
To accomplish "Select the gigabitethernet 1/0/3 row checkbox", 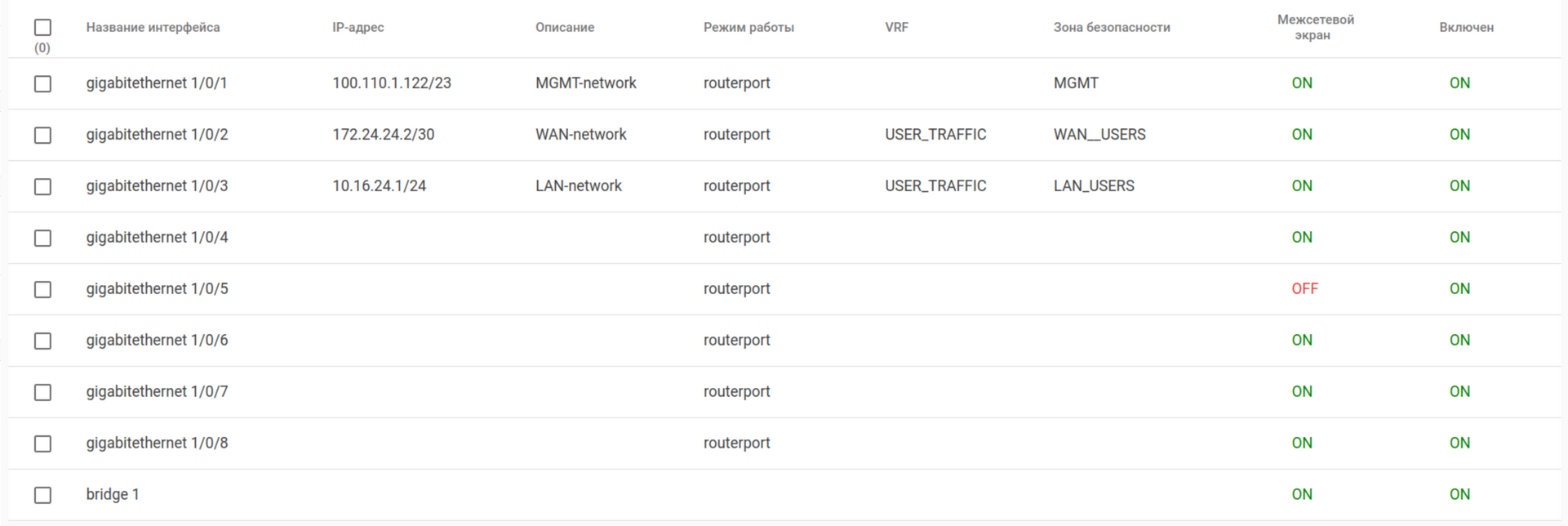I will [42, 187].
